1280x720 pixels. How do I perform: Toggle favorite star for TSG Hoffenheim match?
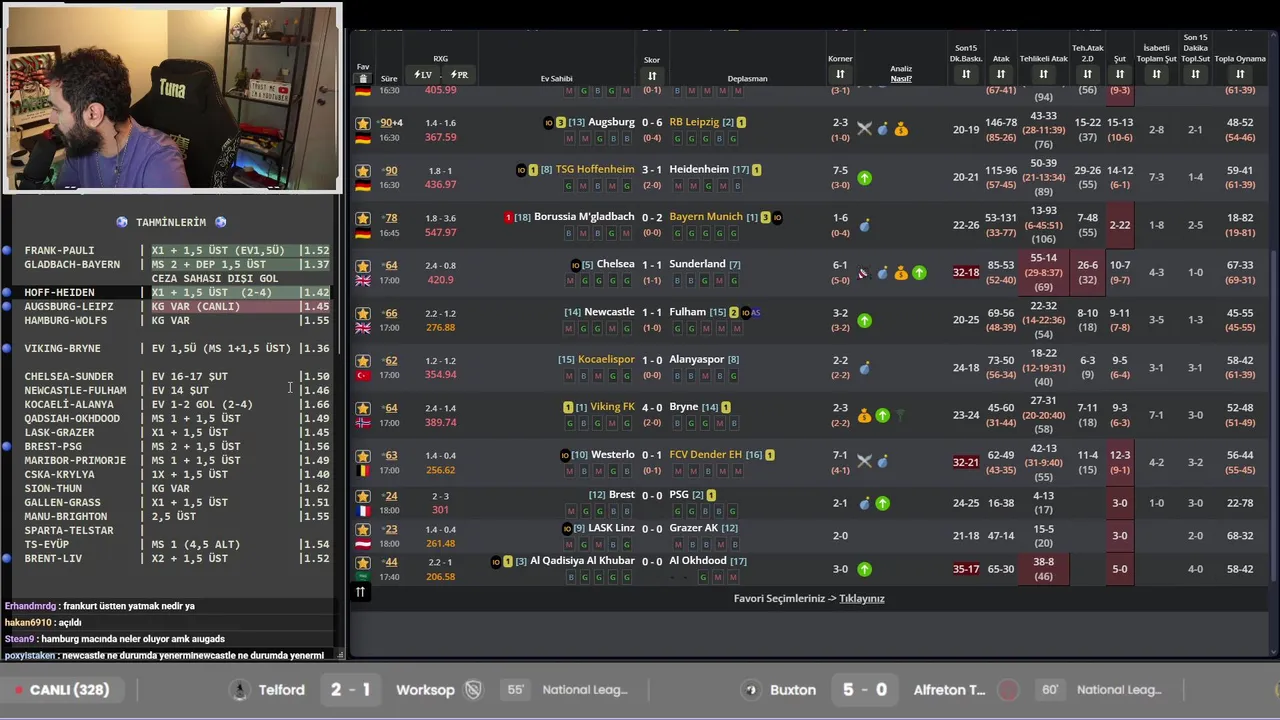pyautogui.click(x=363, y=171)
